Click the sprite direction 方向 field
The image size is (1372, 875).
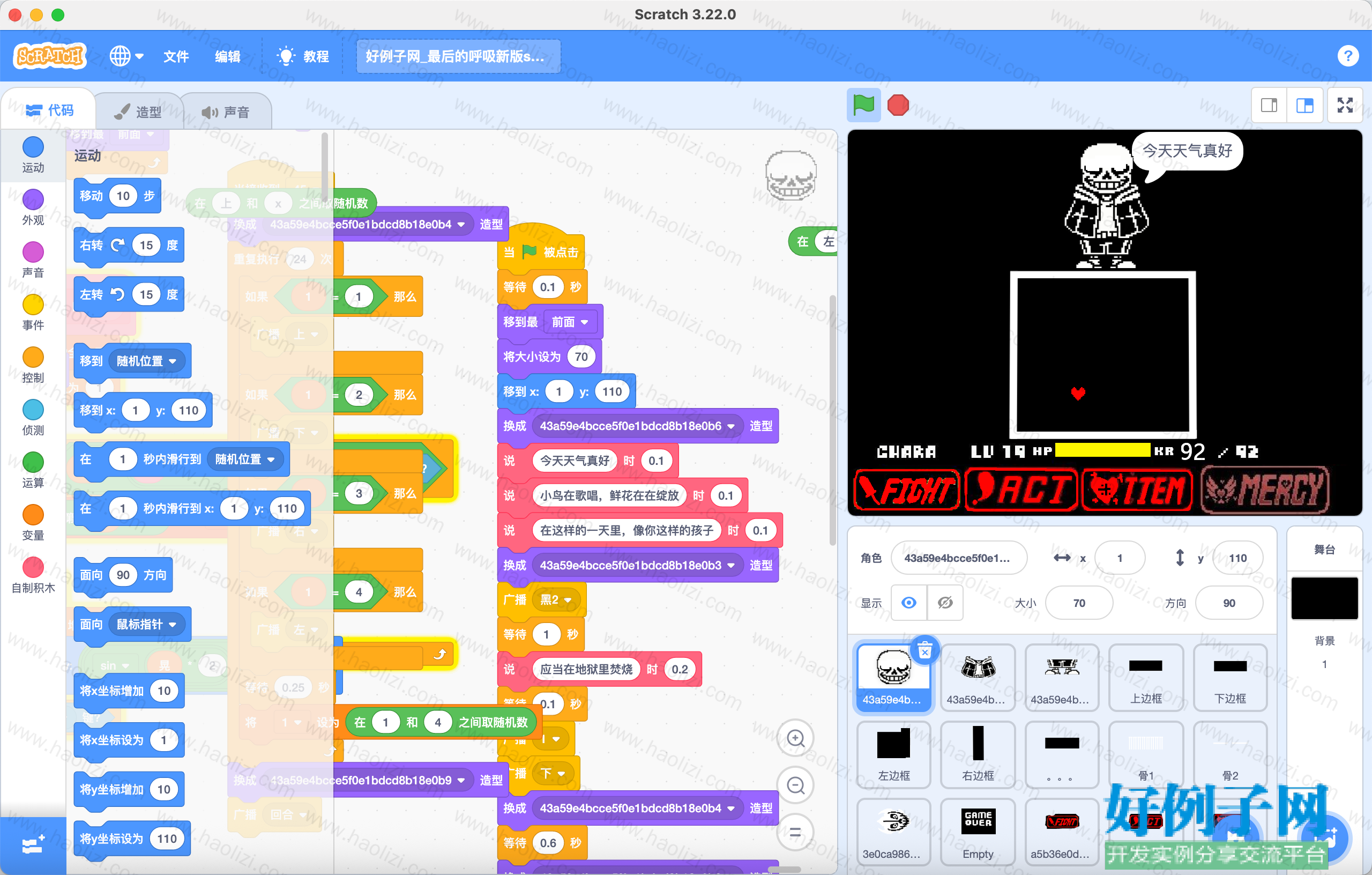point(1229,603)
